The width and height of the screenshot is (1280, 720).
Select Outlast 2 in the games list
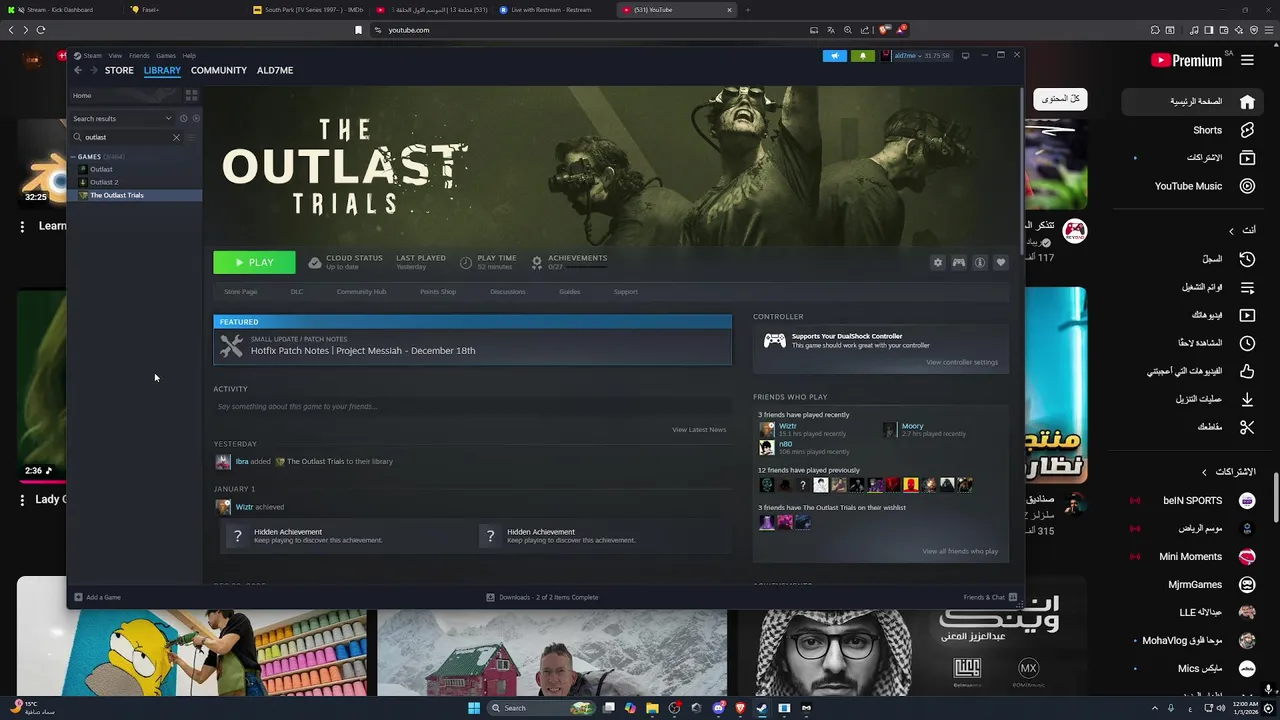tap(103, 182)
